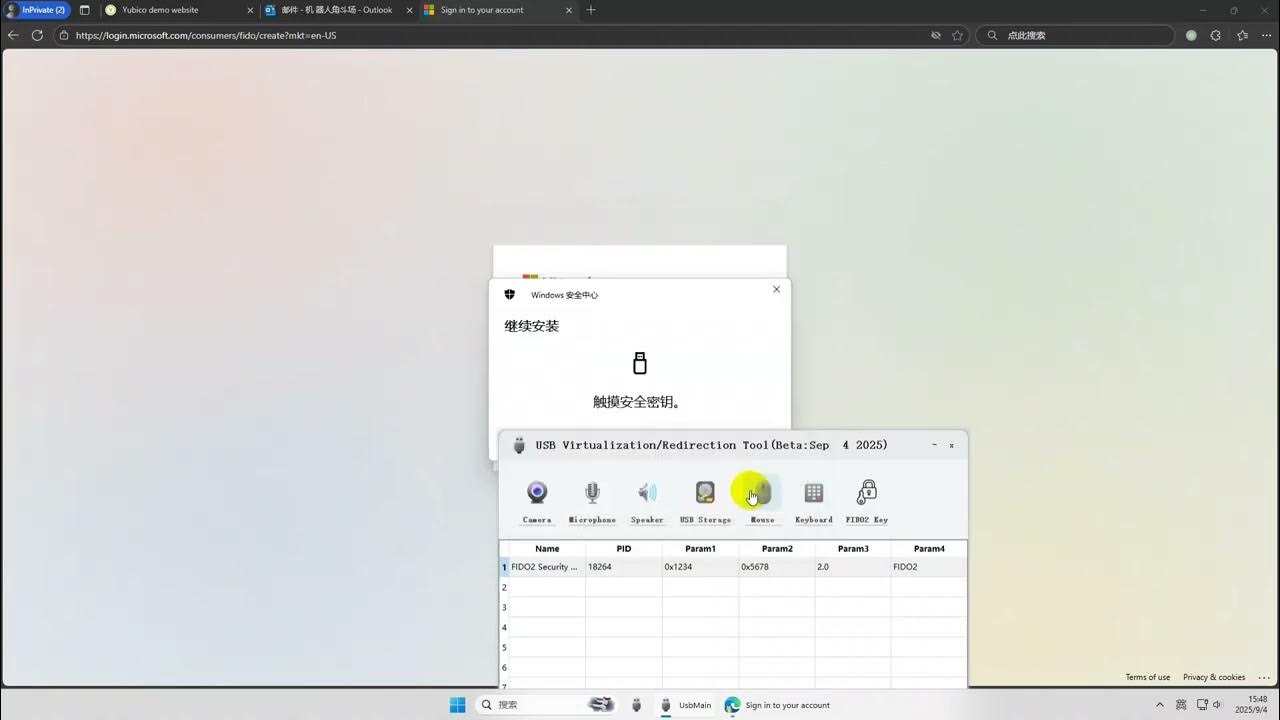Select the Speaker device icon
The image size is (1280, 720).
tap(646, 495)
